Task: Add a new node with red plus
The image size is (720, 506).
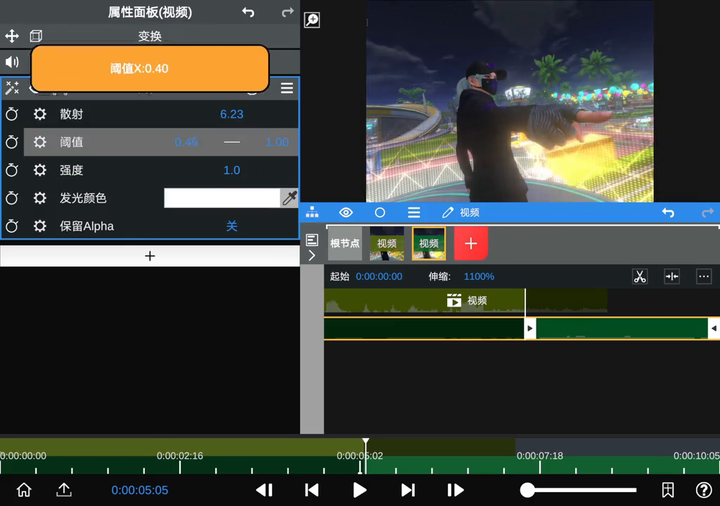Action: tap(471, 243)
